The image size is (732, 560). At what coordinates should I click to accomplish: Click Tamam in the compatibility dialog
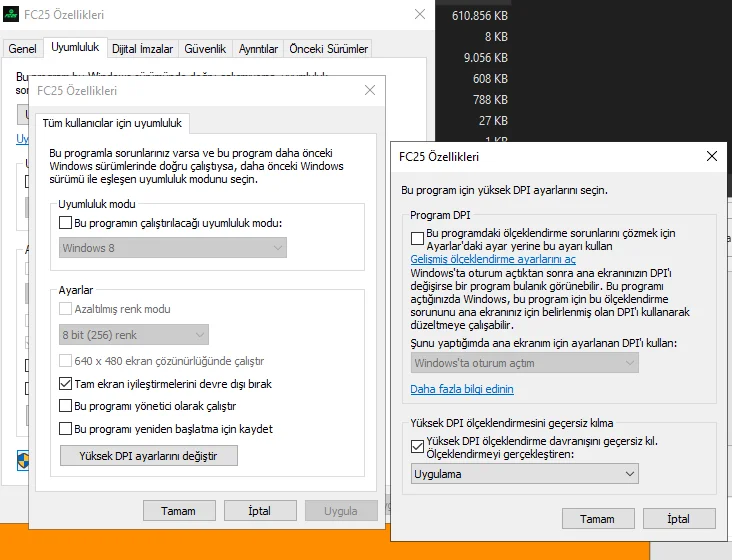[179, 511]
